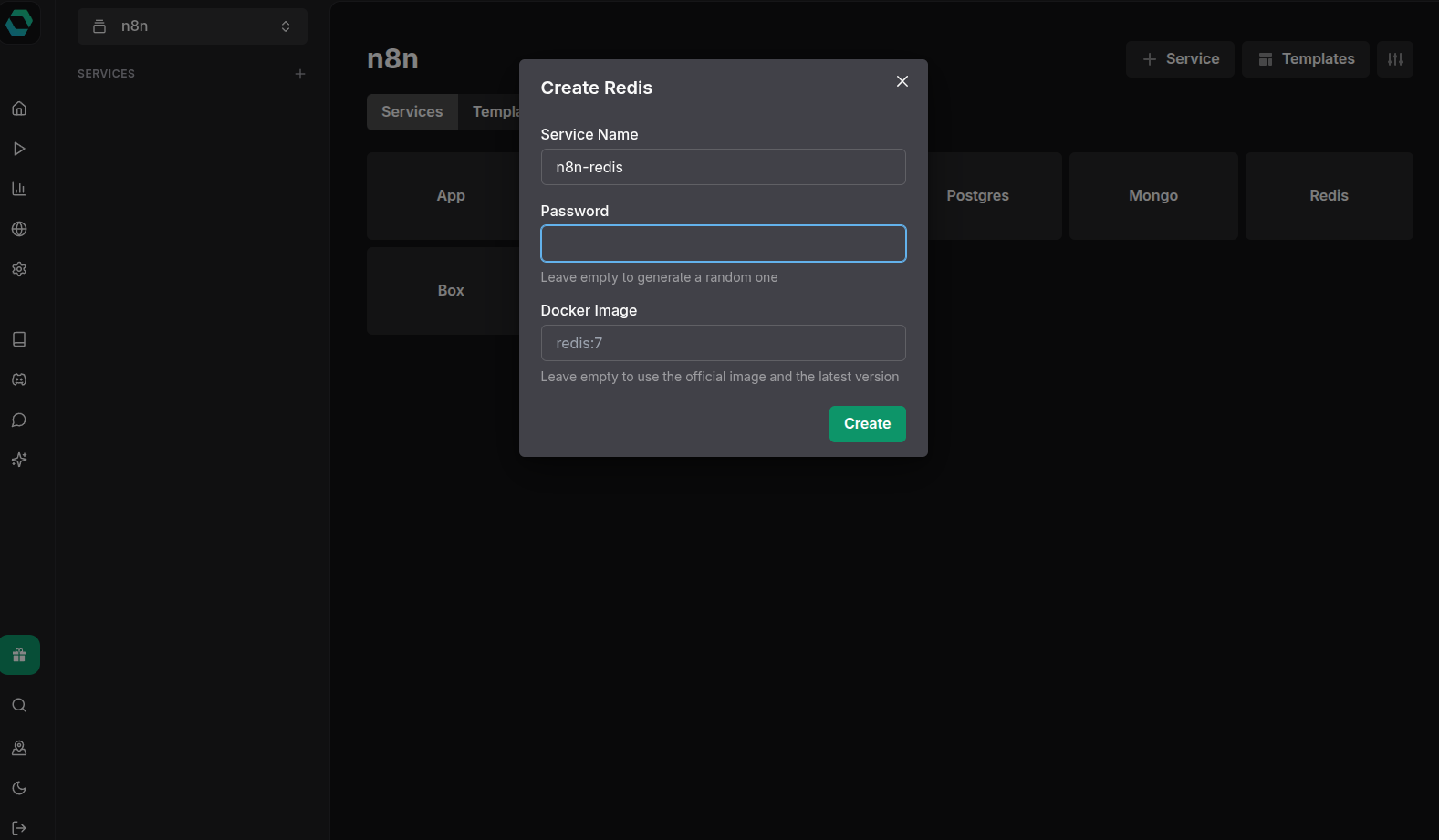Screen dimensions: 1439x840
Task: Open the settings gear icon in sidebar
Action: click(x=19, y=269)
